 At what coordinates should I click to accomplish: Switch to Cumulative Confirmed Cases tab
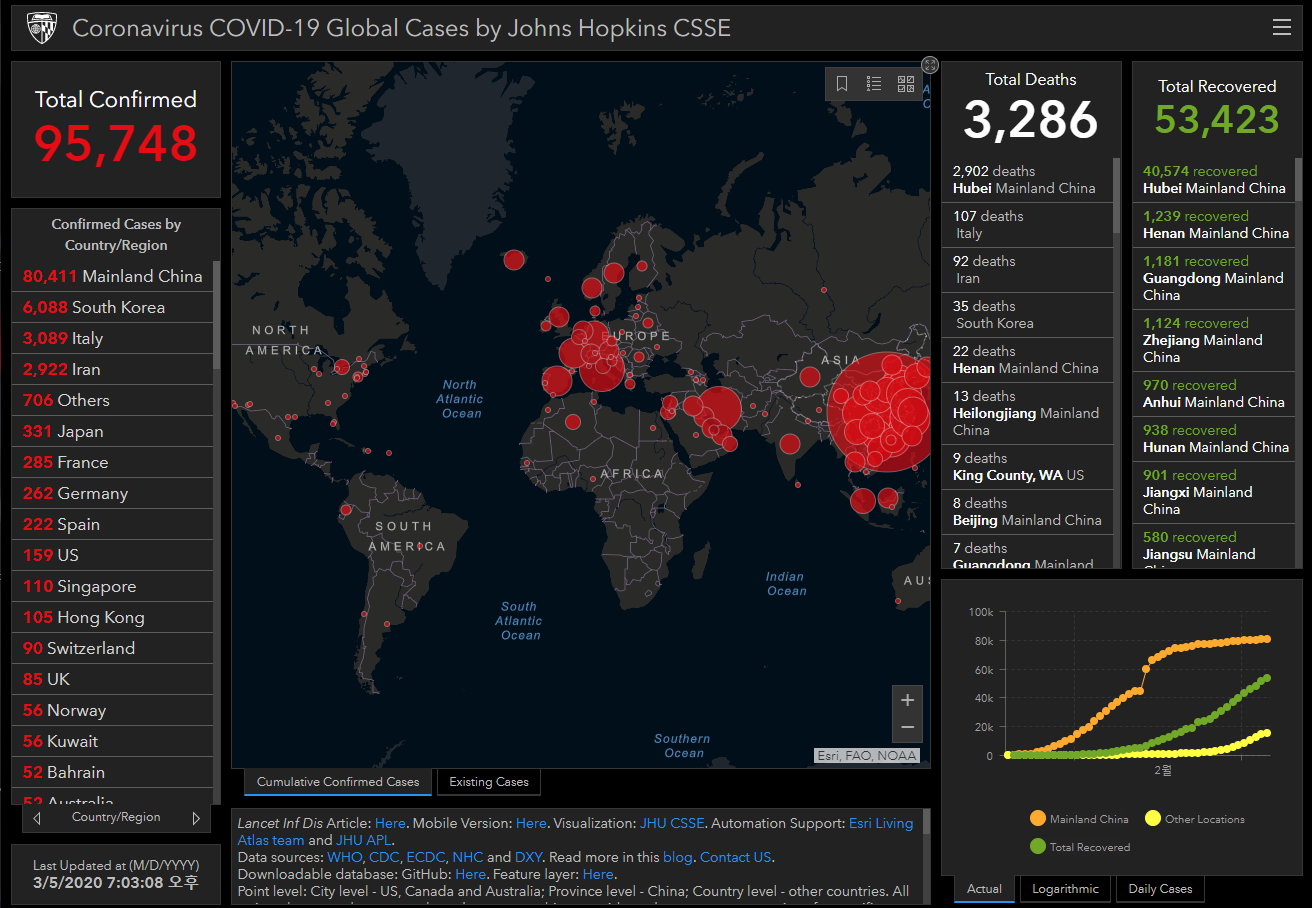click(x=338, y=782)
